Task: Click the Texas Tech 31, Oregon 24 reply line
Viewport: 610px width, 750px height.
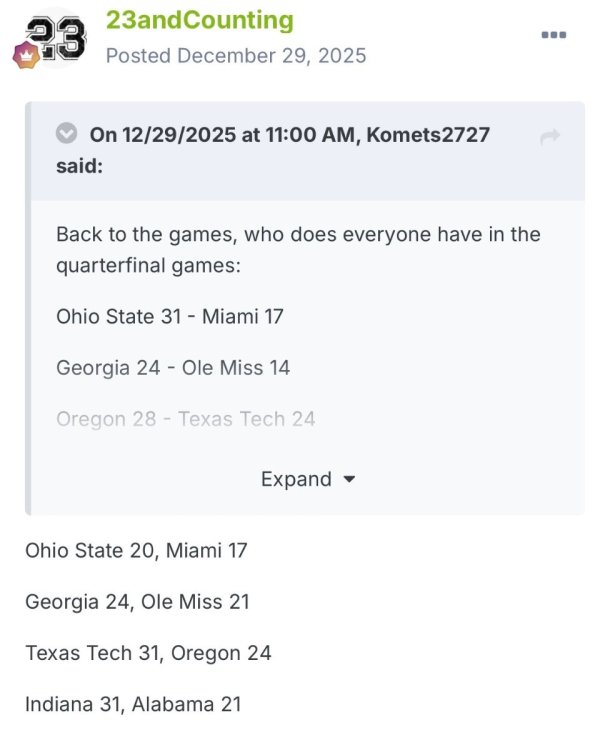Action: (148, 653)
